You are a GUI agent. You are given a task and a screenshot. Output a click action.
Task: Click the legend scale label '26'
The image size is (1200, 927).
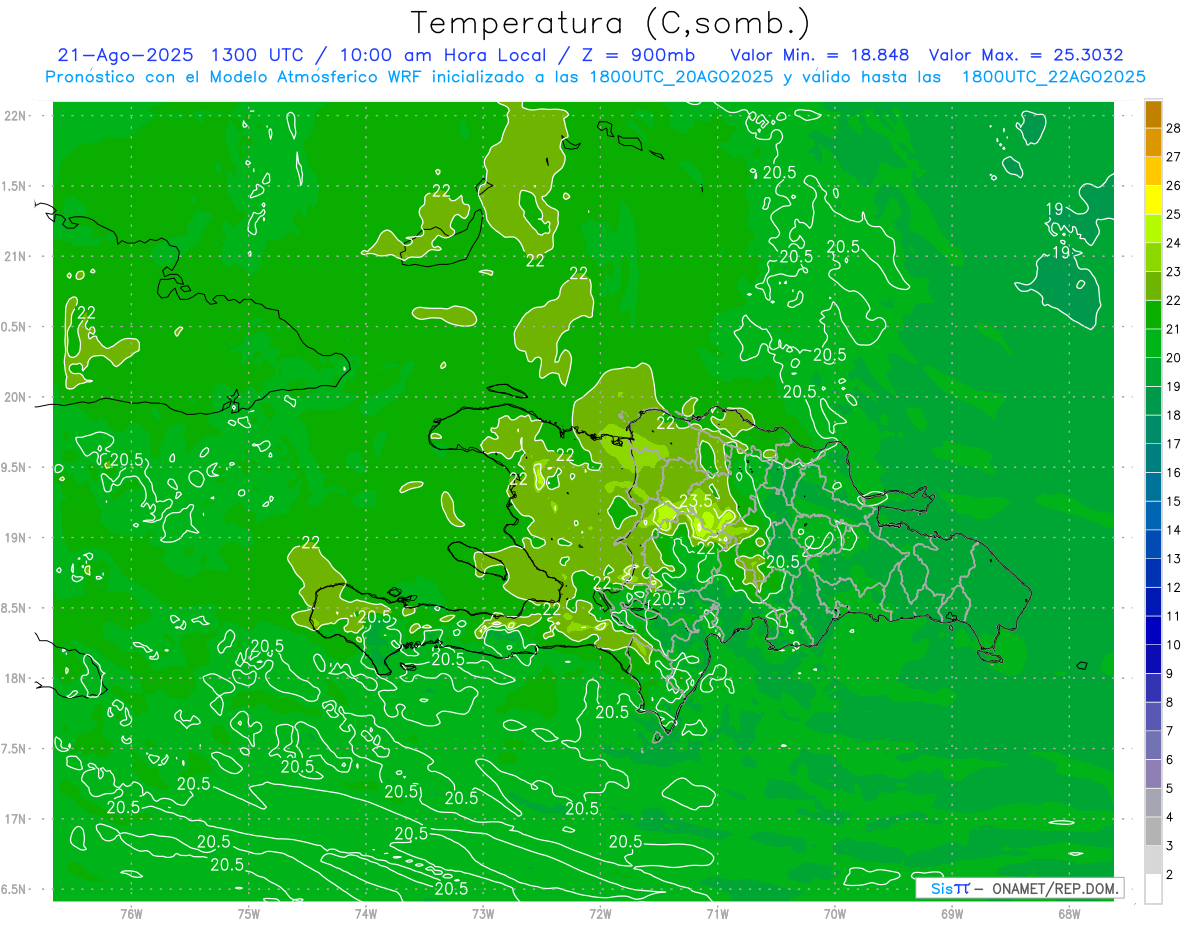pos(1175,186)
